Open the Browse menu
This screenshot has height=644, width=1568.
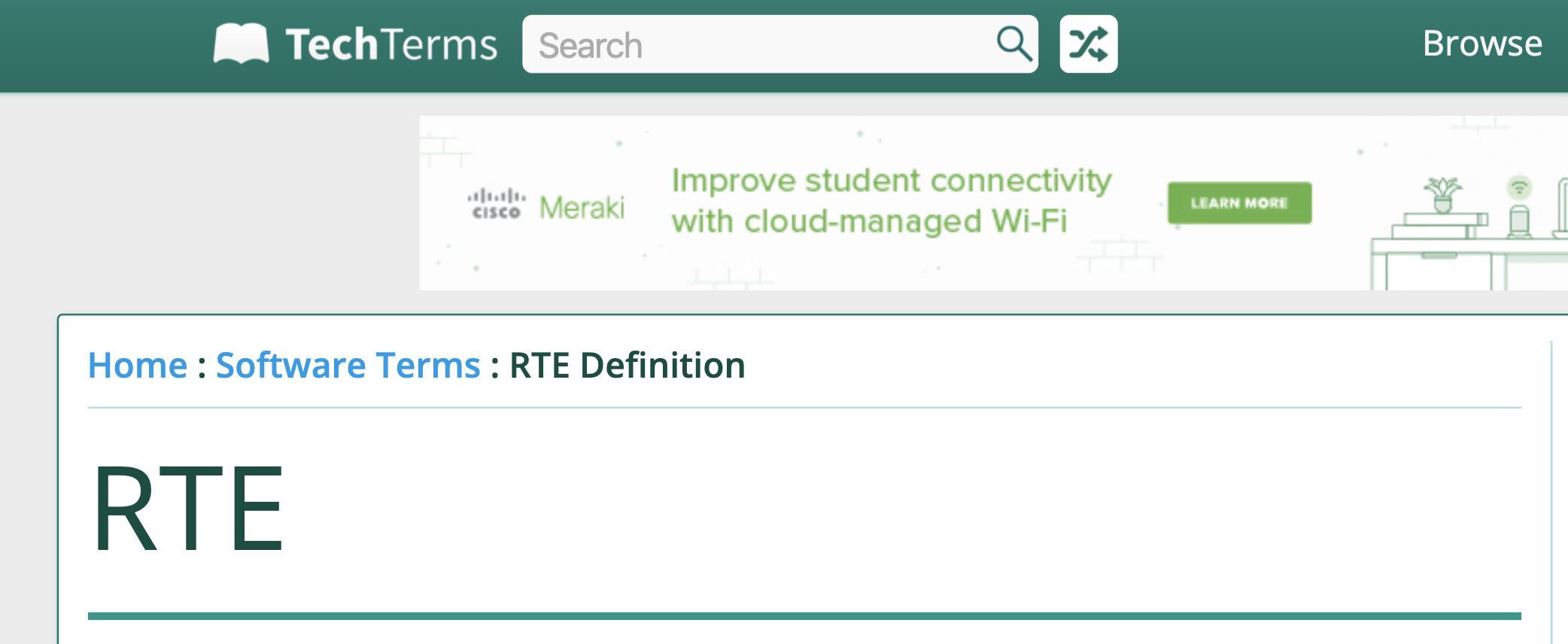pos(1481,44)
